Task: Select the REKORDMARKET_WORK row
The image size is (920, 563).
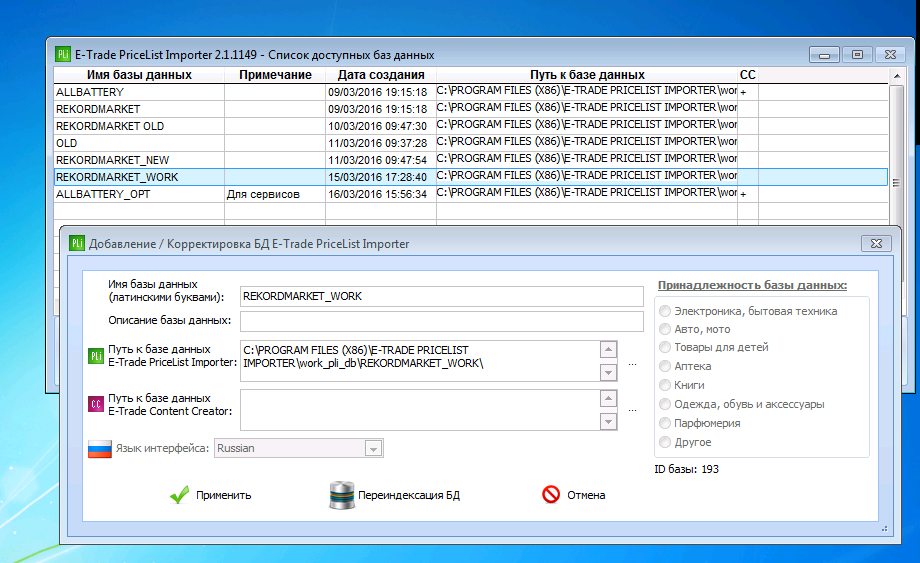Action: tap(471, 177)
